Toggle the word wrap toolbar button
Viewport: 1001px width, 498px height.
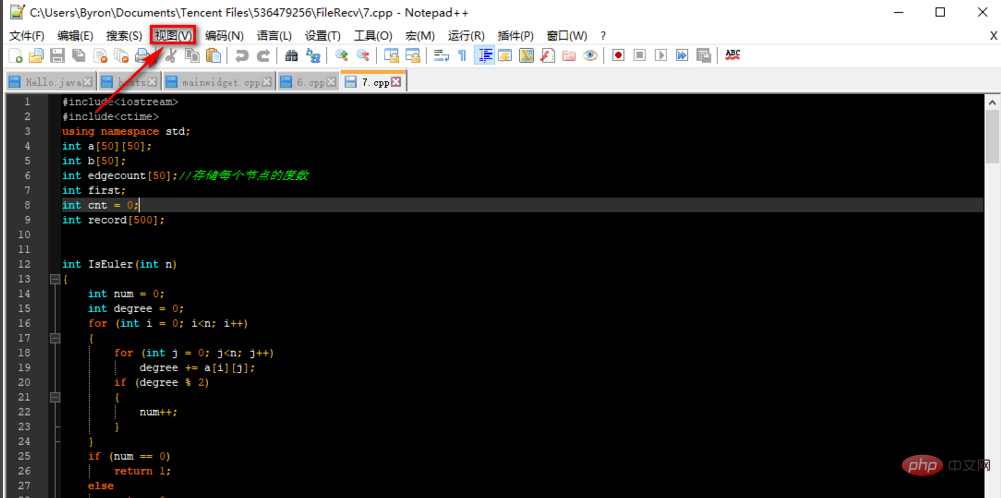[441, 56]
